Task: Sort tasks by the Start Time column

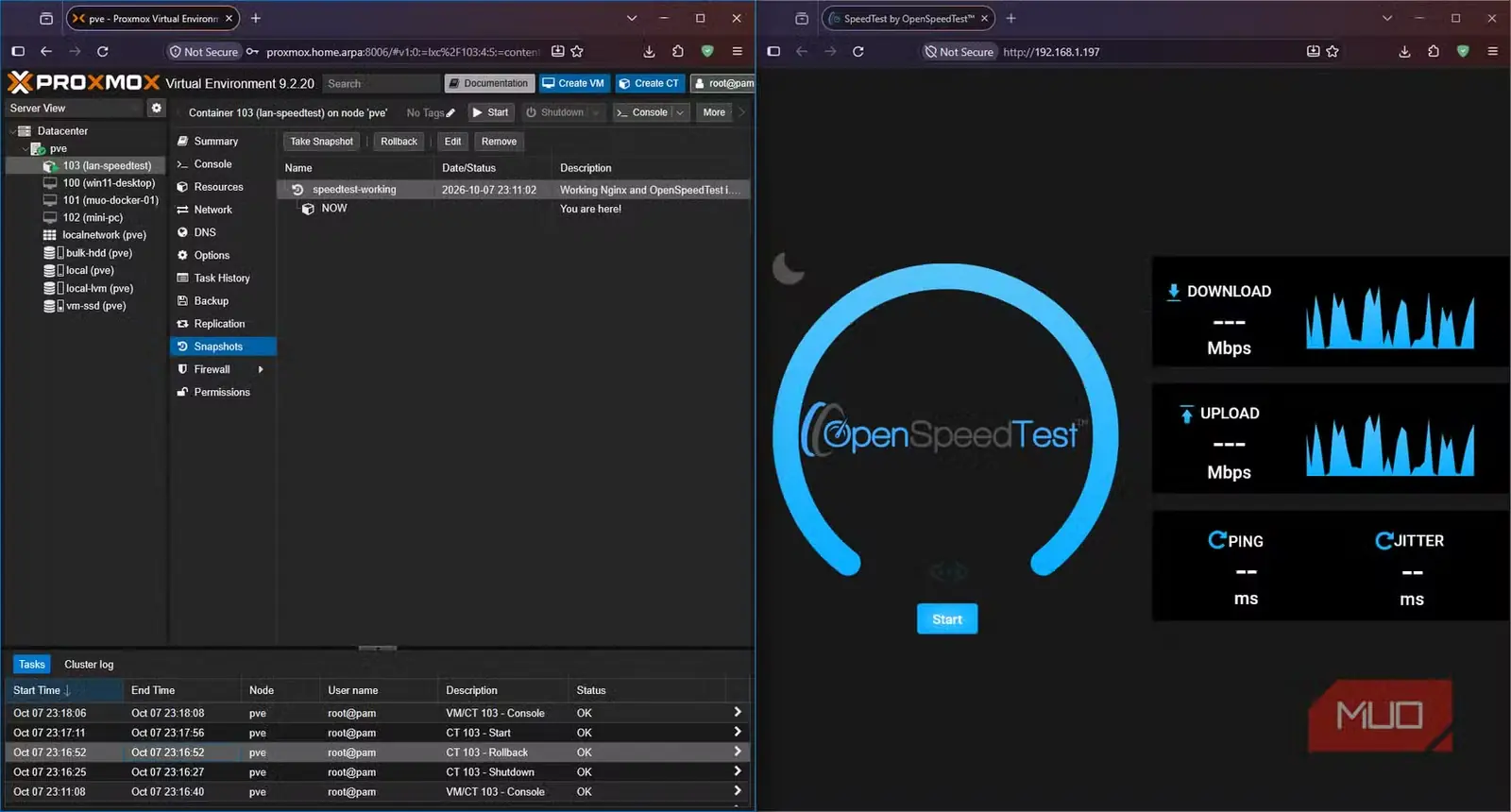Action: tap(64, 691)
